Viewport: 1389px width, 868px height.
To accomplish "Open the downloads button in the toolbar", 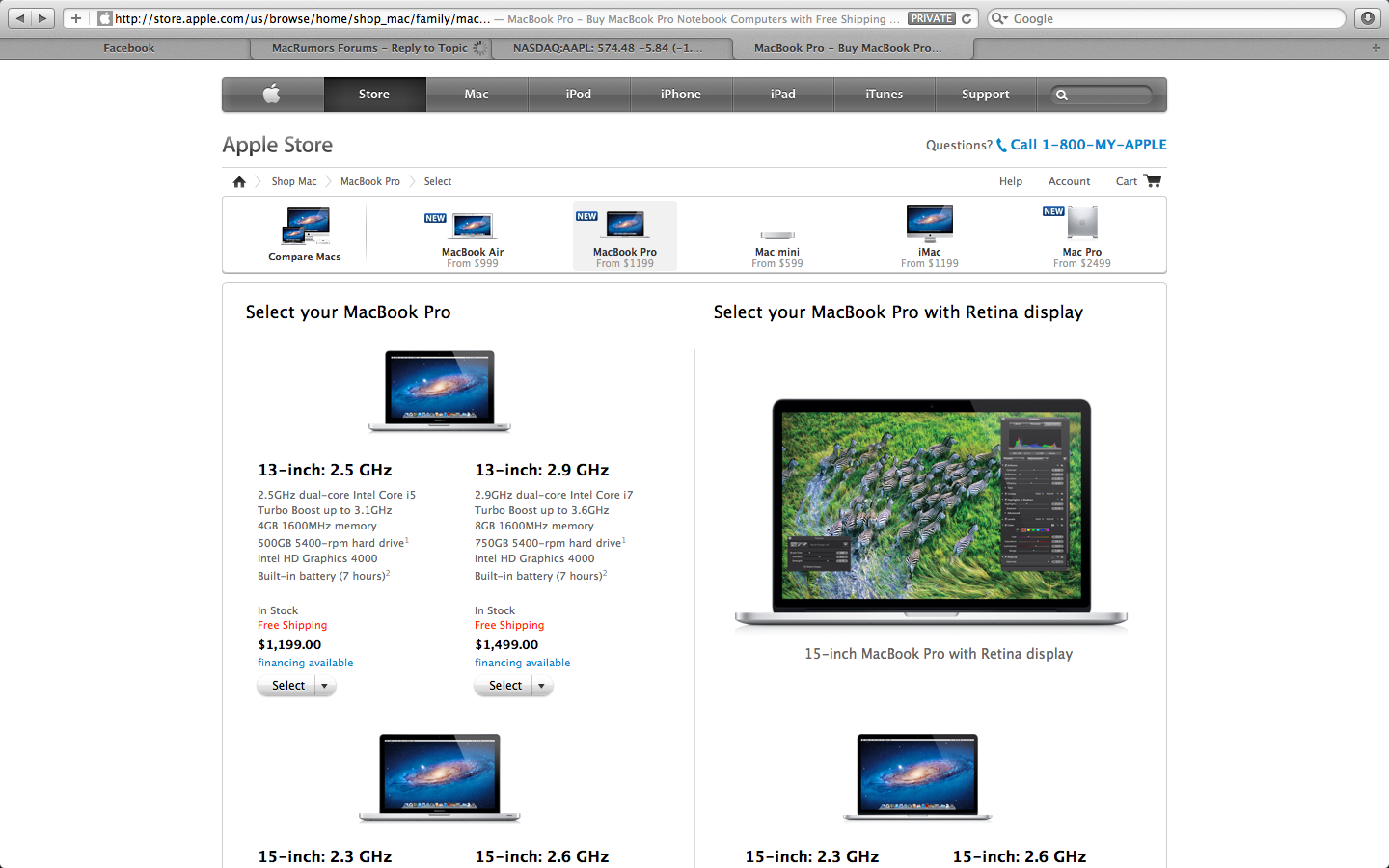I will 1368,18.
